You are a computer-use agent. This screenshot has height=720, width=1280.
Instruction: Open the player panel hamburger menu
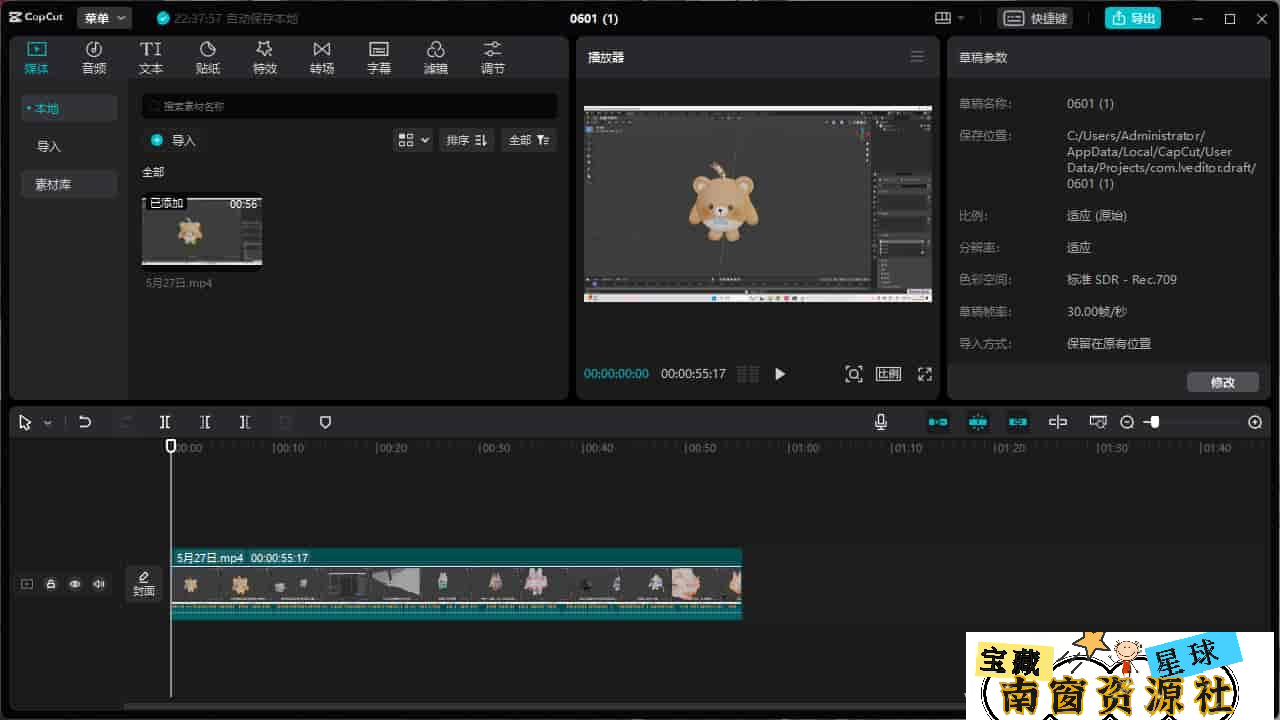917,57
